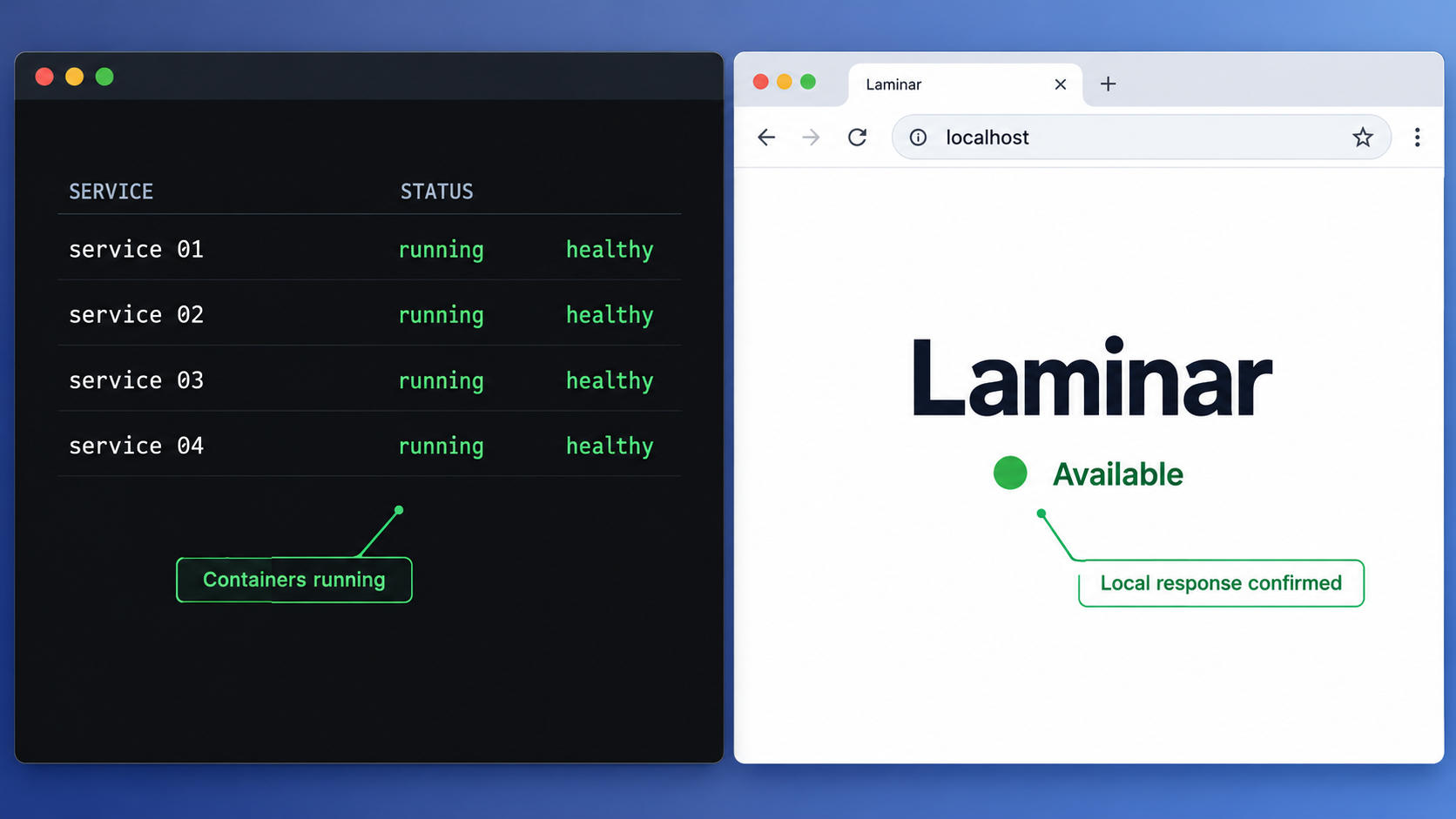
Task: Click 'running' status for service 02
Action: pyautogui.click(x=441, y=316)
